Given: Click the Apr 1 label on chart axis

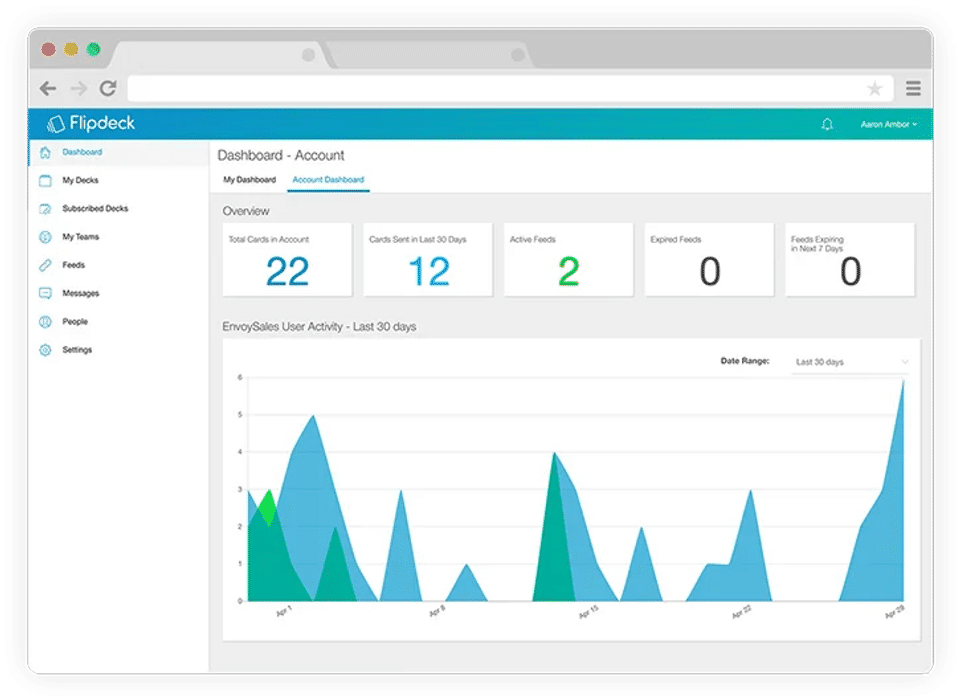Looking at the screenshot, I should click(x=283, y=611).
